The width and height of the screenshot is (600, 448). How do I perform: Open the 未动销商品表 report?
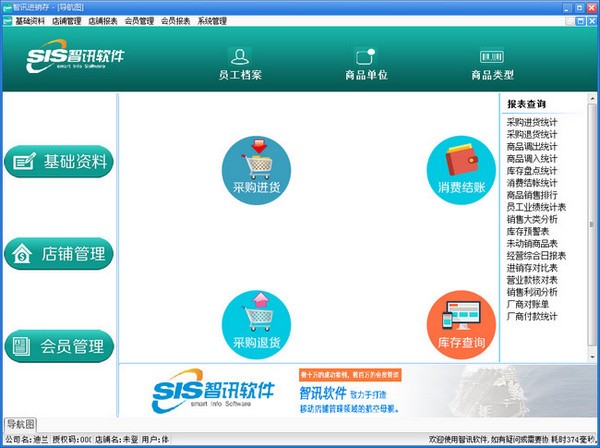tap(532, 244)
